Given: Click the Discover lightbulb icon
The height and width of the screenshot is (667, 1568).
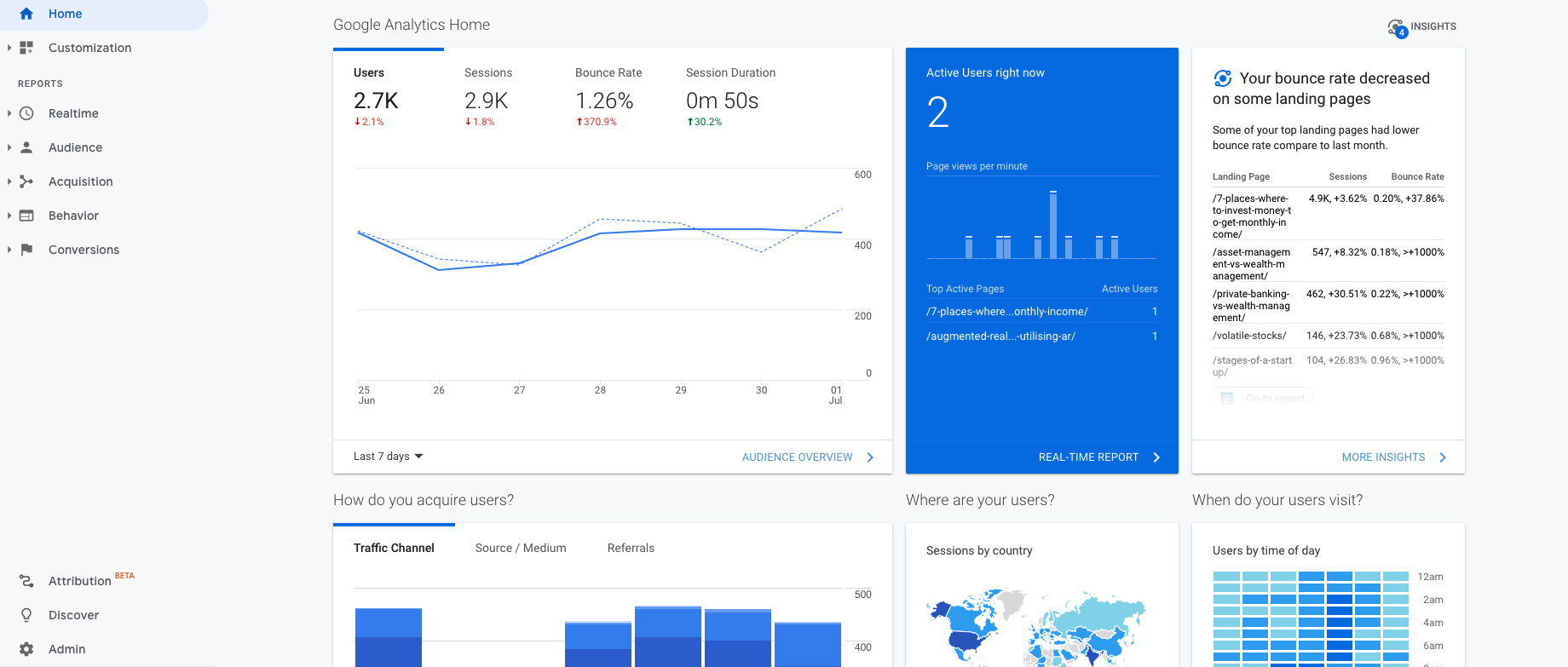Looking at the screenshot, I should (x=26, y=615).
